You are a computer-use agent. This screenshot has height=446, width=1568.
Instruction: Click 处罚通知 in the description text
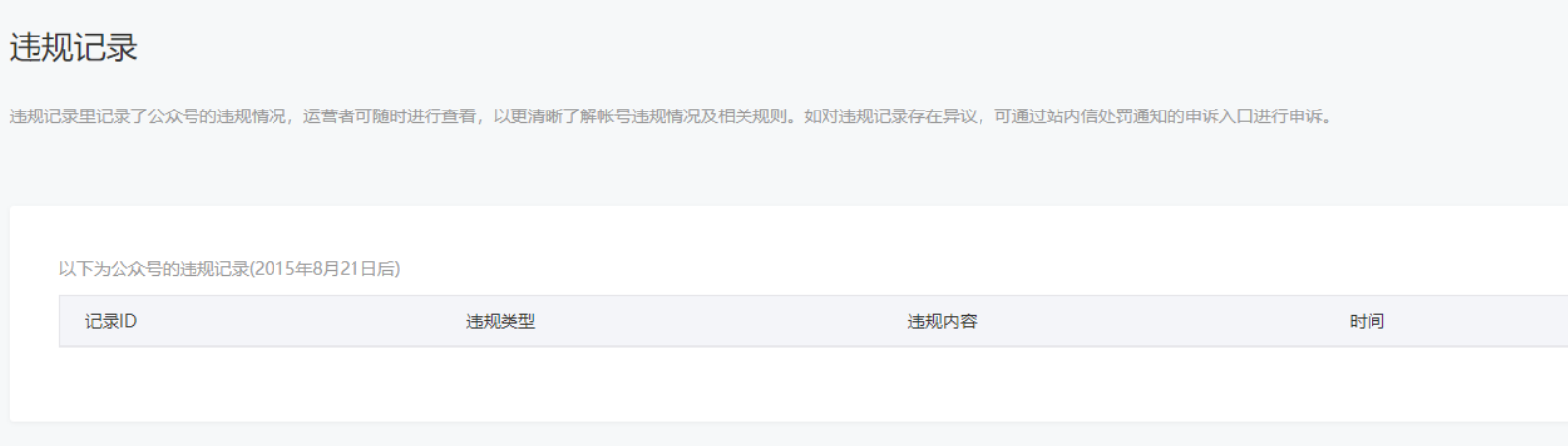pyautogui.click(x=1133, y=116)
